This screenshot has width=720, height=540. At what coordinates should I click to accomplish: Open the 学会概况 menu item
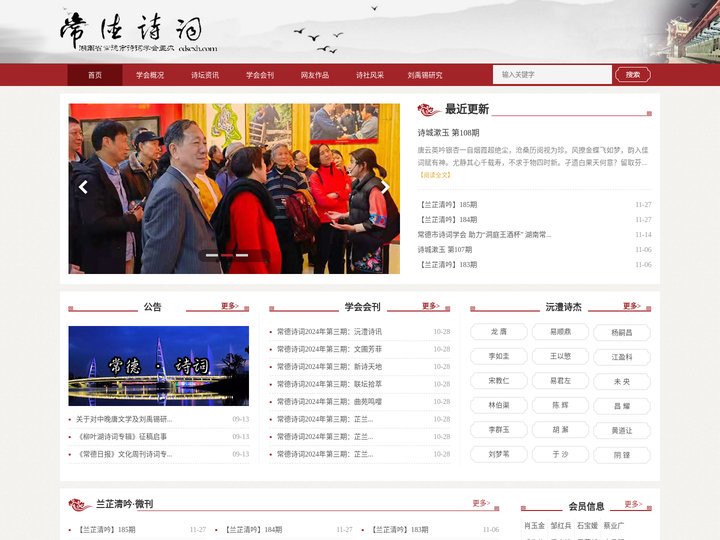pos(150,75)
